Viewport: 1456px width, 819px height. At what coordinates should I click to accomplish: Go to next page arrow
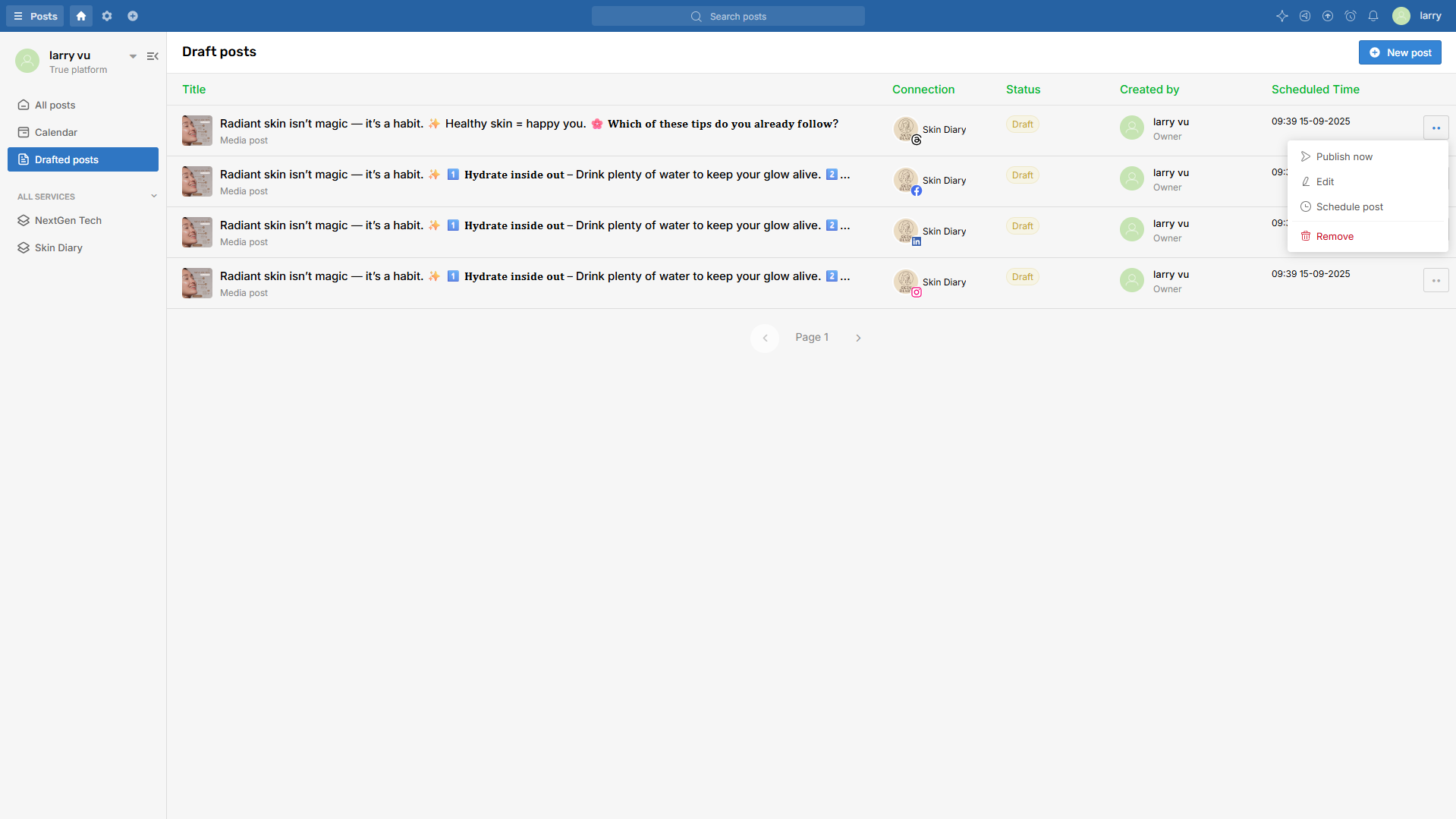[x=858, y=338]
